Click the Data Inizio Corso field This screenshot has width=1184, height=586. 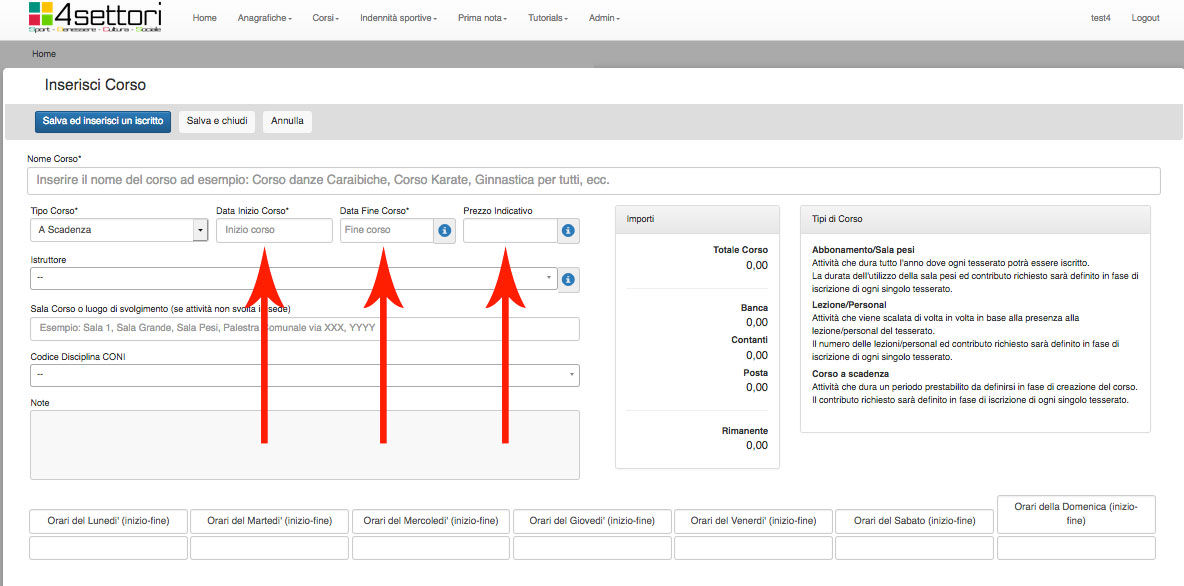click(x=274, y=231)
